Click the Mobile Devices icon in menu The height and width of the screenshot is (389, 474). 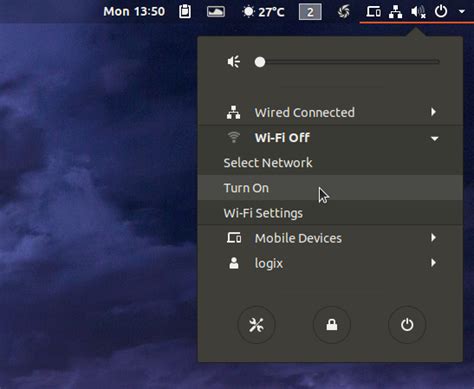234,238
